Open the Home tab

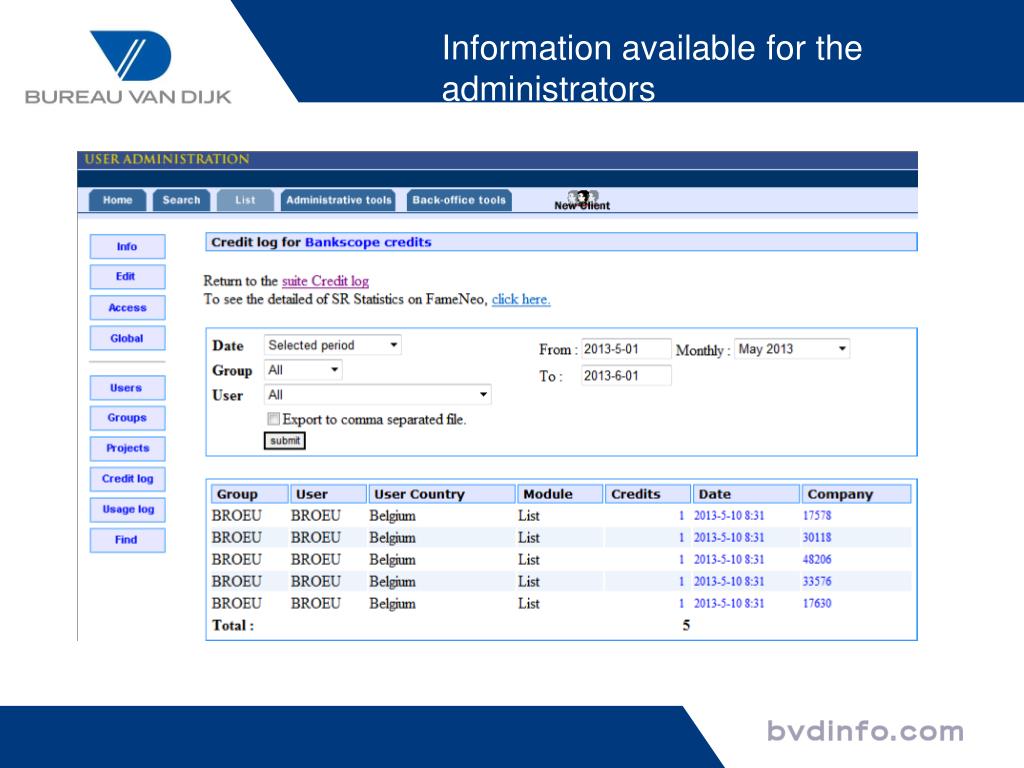coord(118,200)
